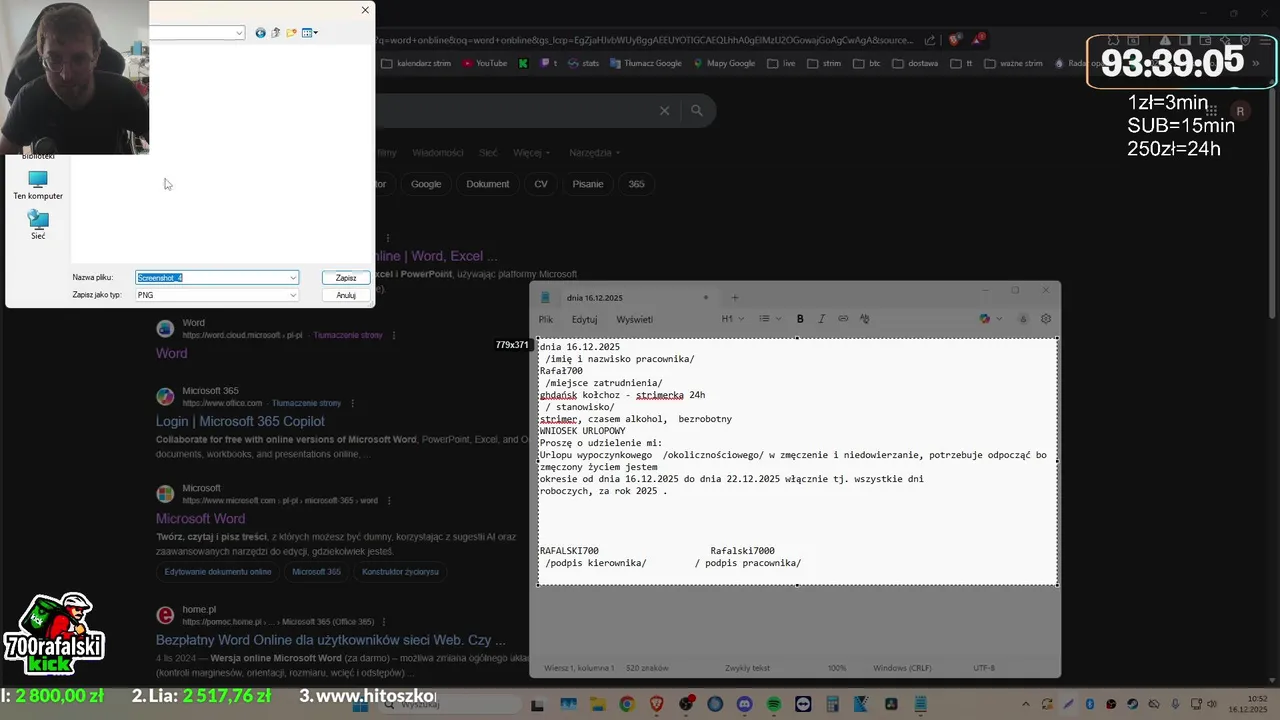The height and width of the screenshot is (720, 1280).
Task: Open the ważne strim bookmark folder
Action: [1013, 63]
